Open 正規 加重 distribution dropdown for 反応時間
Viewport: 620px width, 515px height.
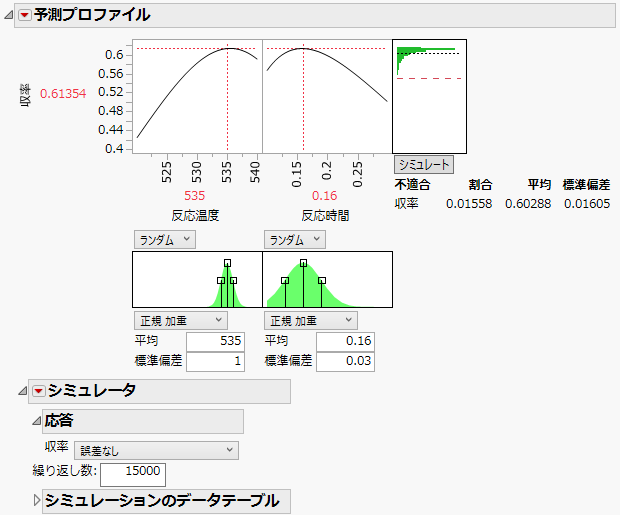(x=311, y=320)
